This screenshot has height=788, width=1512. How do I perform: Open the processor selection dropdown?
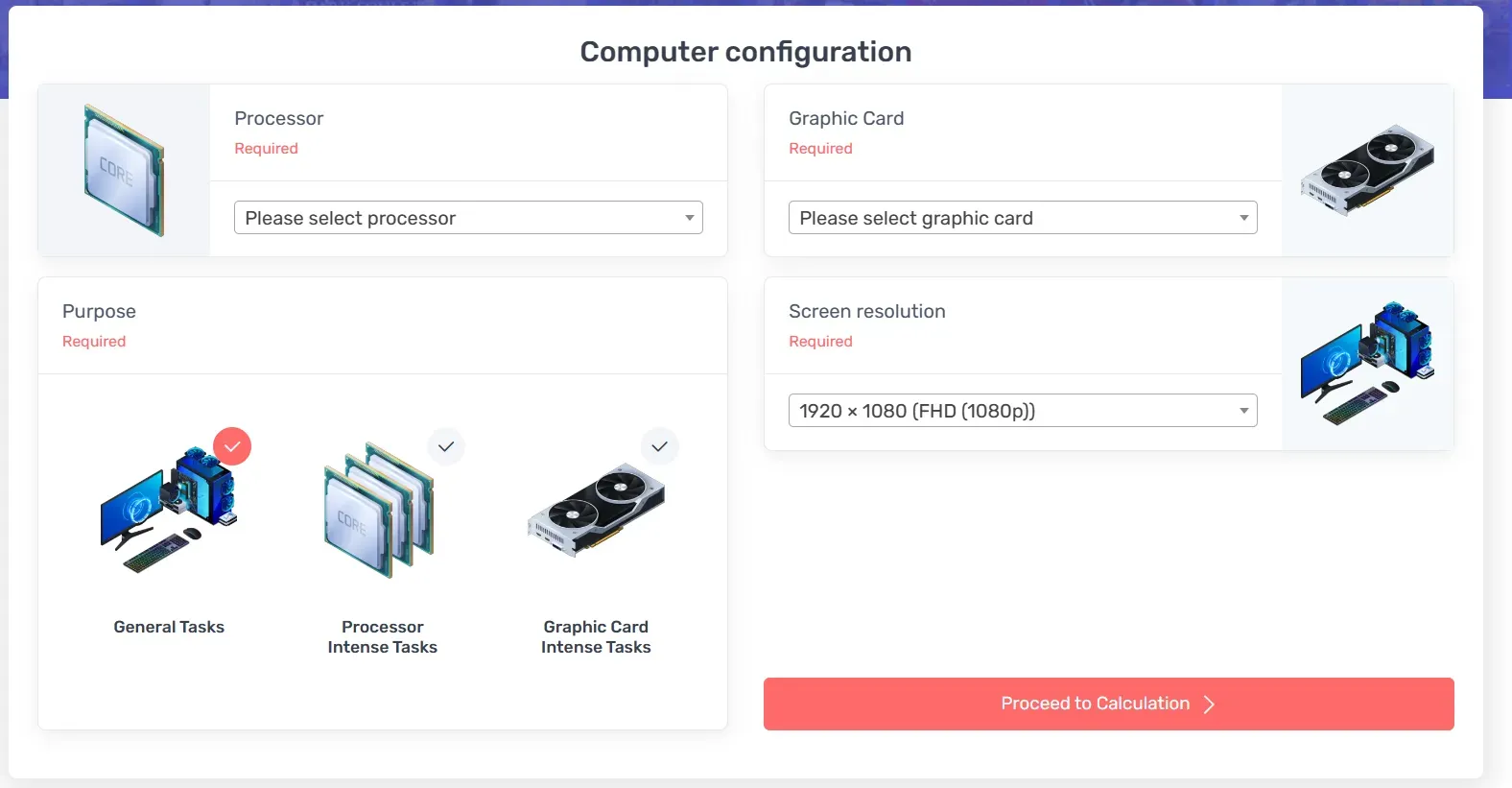[x=468, y=218]
